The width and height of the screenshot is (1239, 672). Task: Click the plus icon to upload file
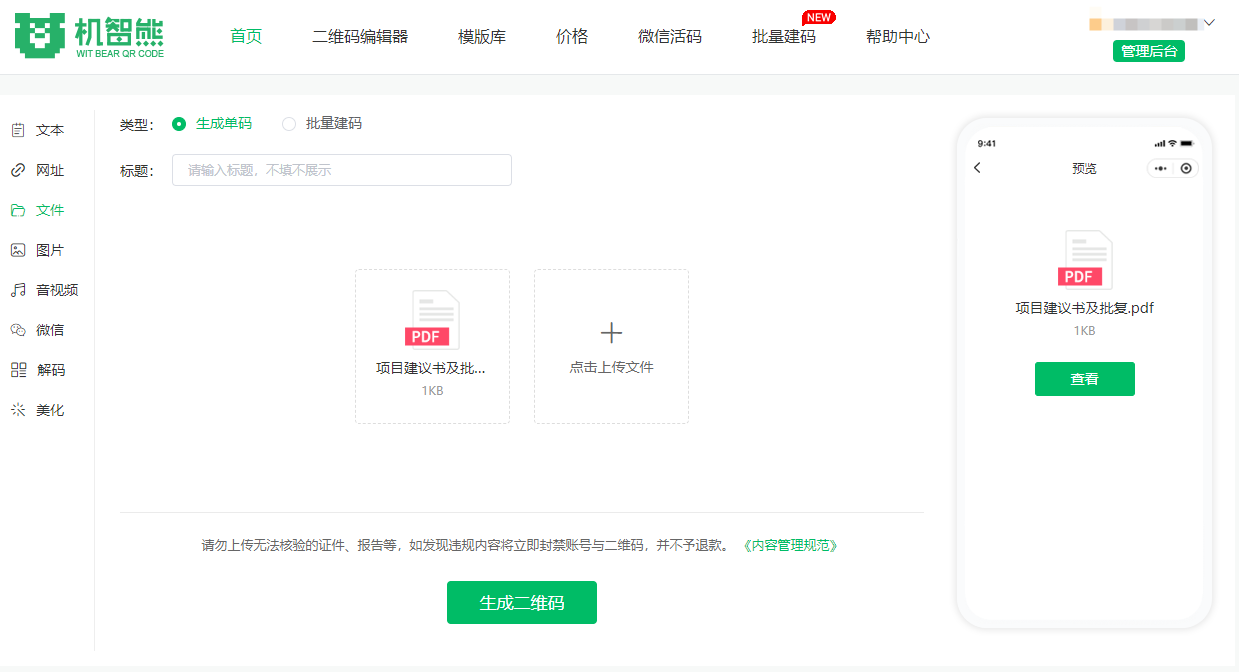(611, 333)
